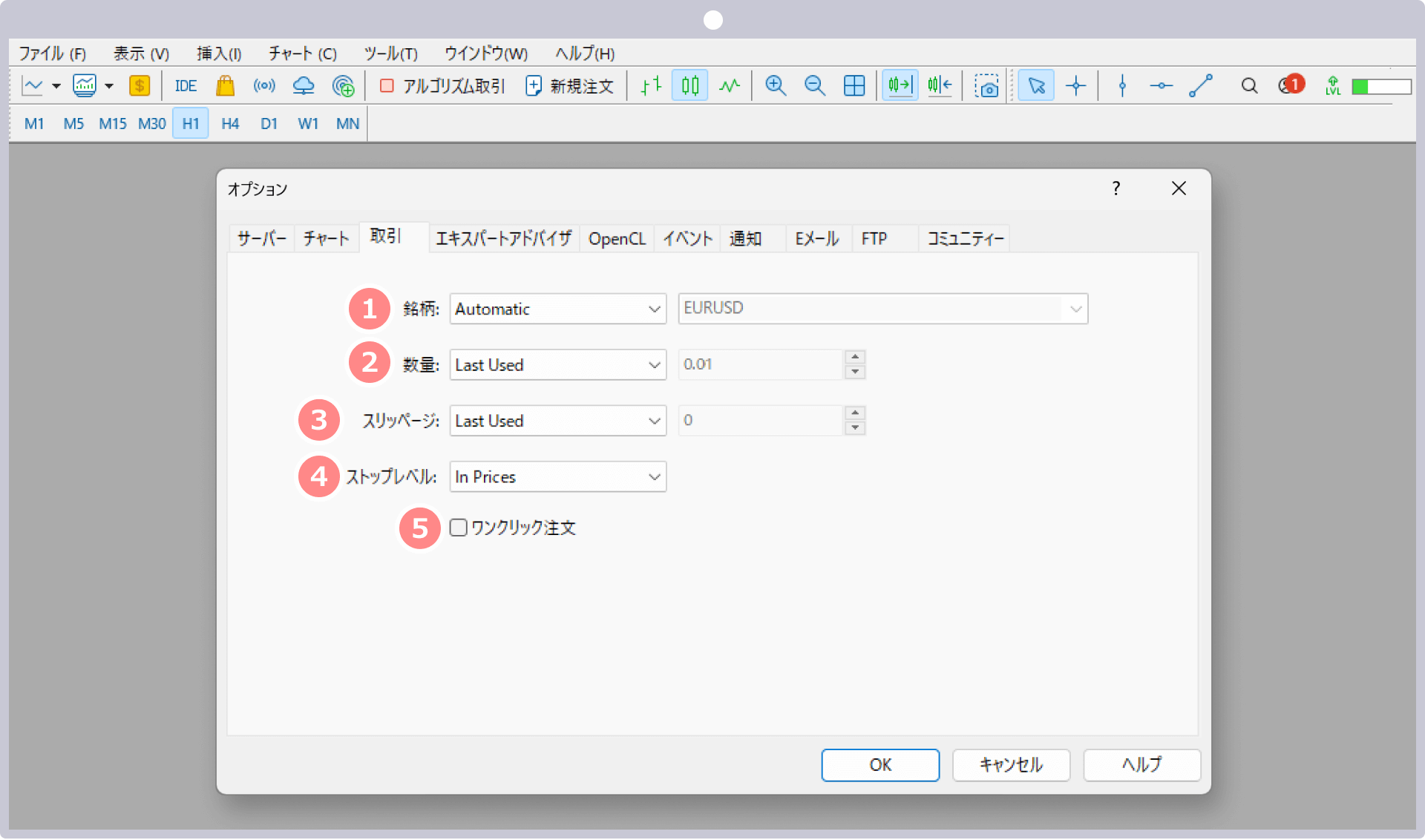Click the green LVL level icon
Viewport: 1425px width, 840px height.
click(x=1333, y=86)
